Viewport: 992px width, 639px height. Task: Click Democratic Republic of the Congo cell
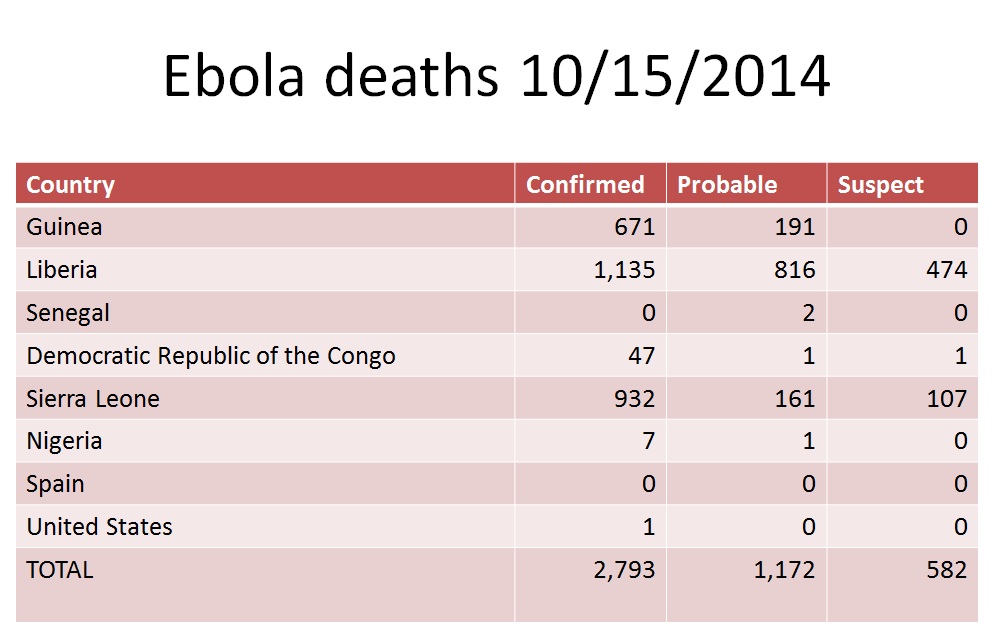click(x=211, y=356)
